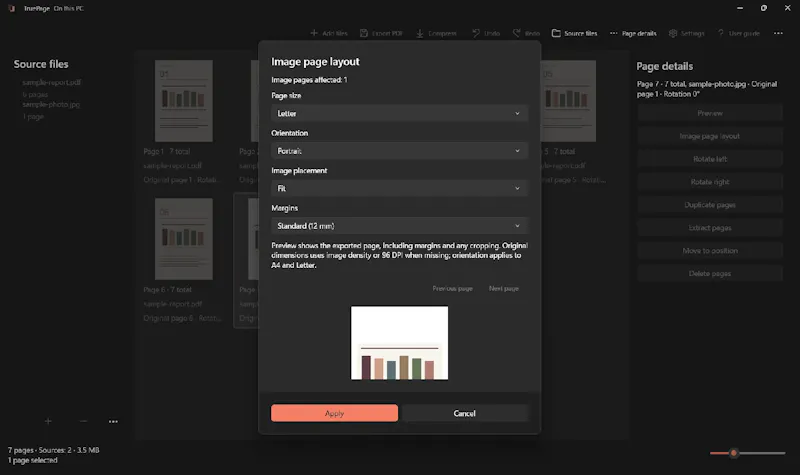
Task: Click the Redo arrow icon
Action: 517,33
